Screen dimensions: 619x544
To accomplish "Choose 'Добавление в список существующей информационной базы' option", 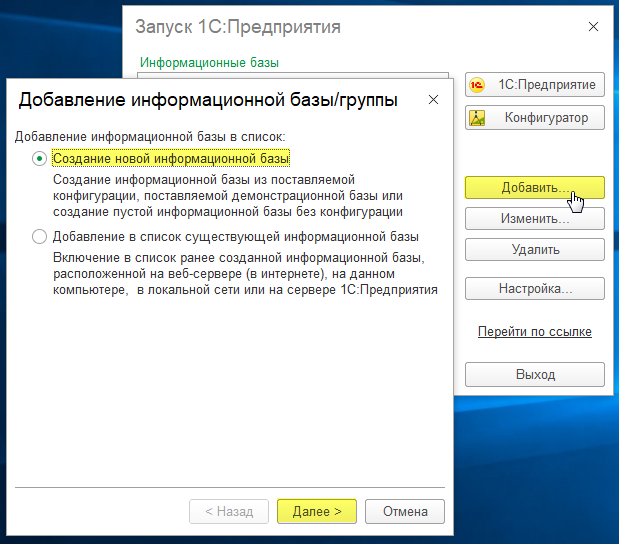I will coord(39,237).
